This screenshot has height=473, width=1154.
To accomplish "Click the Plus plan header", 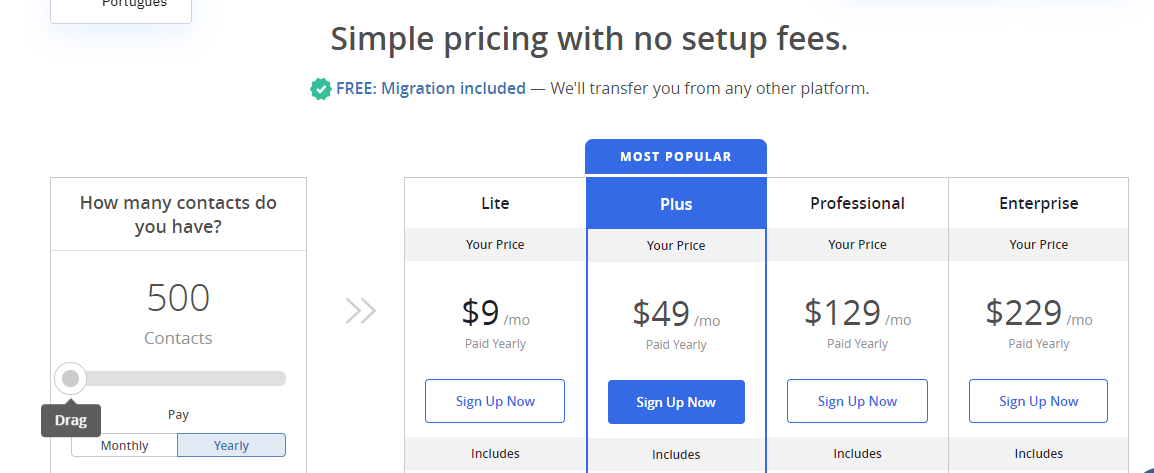I will pos(676,204).
